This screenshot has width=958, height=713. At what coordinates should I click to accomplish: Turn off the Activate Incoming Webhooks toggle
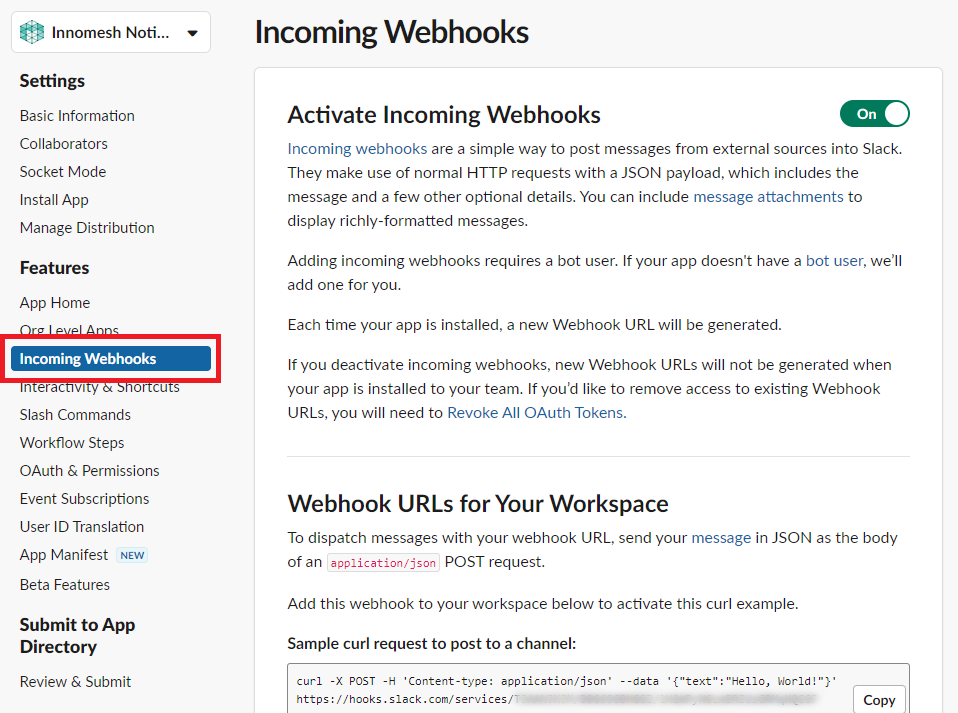(x=874, y=114)
